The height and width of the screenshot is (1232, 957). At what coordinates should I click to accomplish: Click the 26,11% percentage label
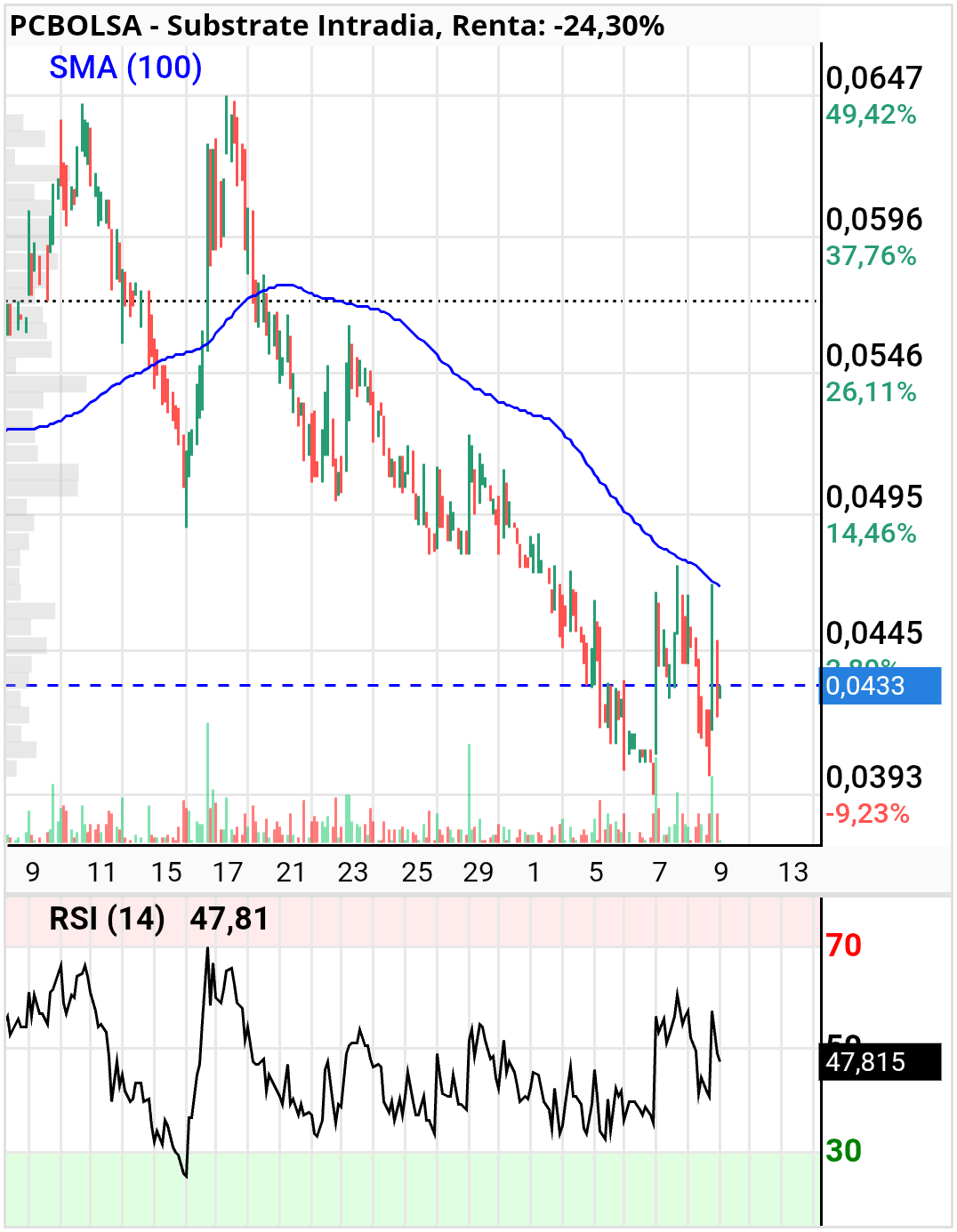871,392
